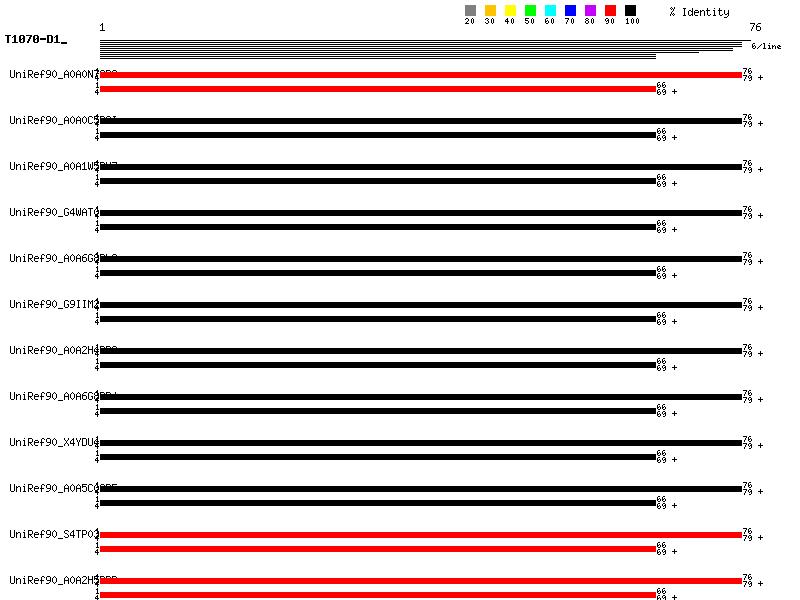The height and width of the screenshot is (600, 800).
Task: Select the green 50% identity legend box
Action: pos(530,11)
